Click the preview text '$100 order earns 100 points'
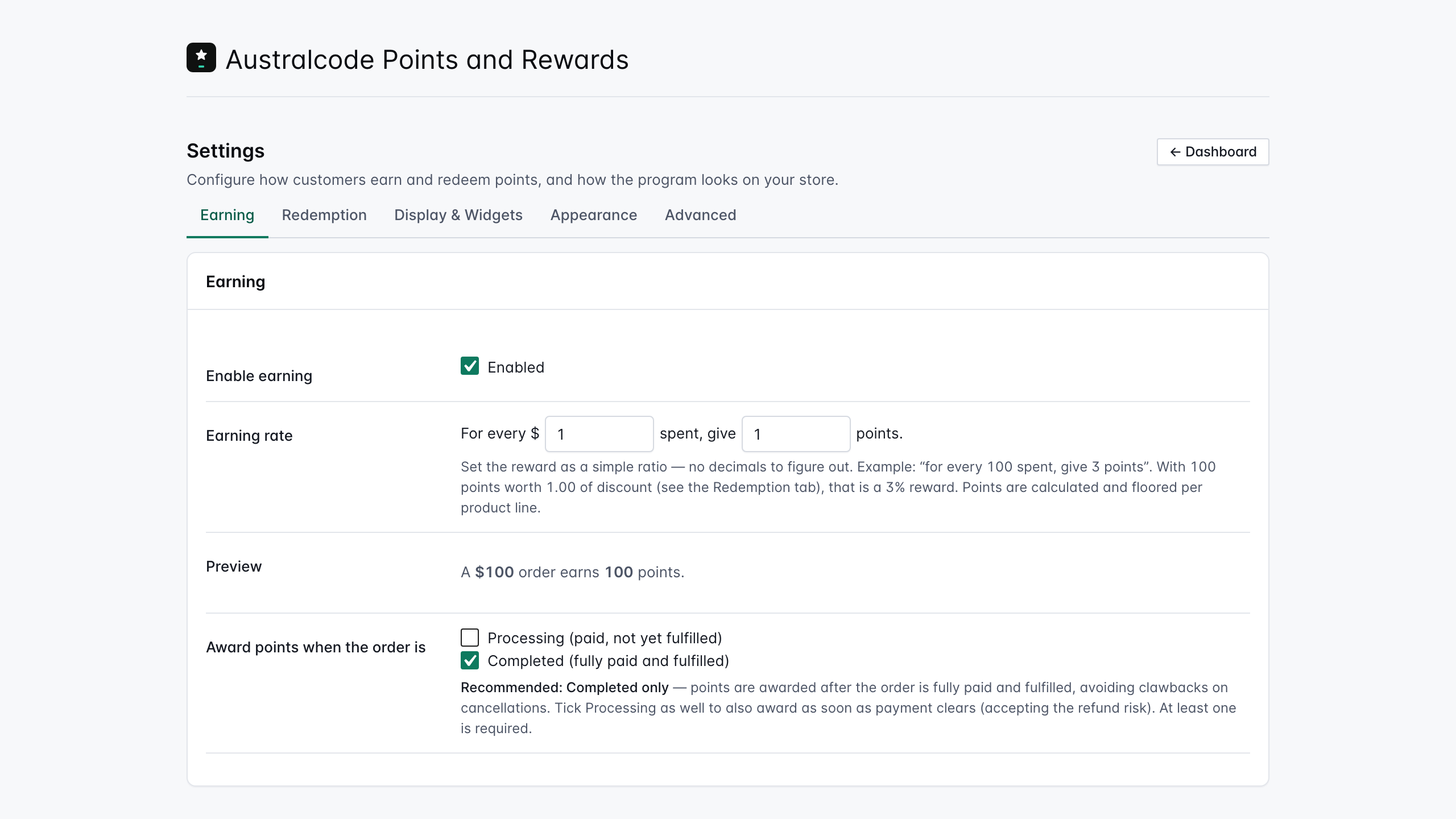1456x819 pixels. tap(573, 572)
